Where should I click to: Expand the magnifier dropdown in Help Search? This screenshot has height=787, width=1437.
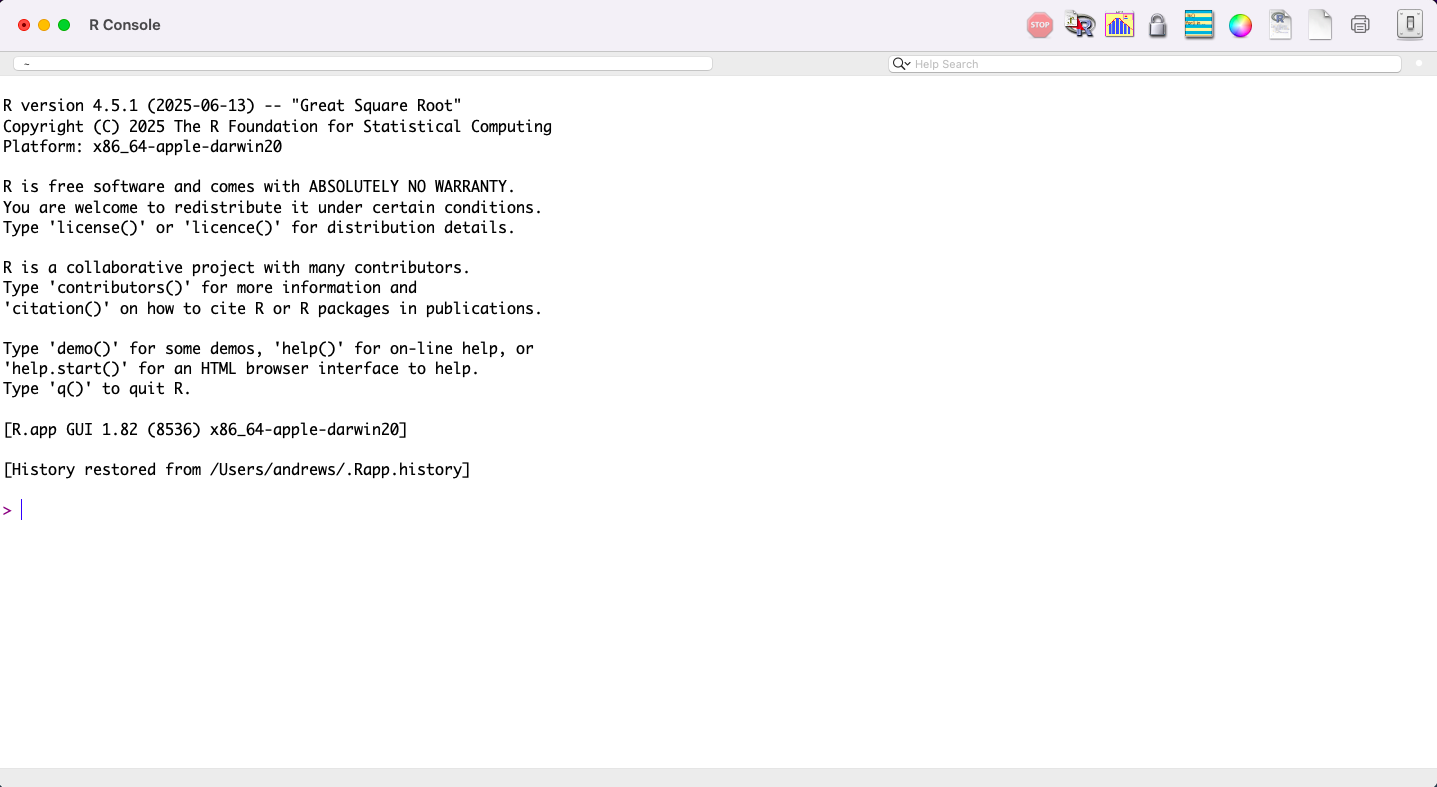(x=901, y=64)
